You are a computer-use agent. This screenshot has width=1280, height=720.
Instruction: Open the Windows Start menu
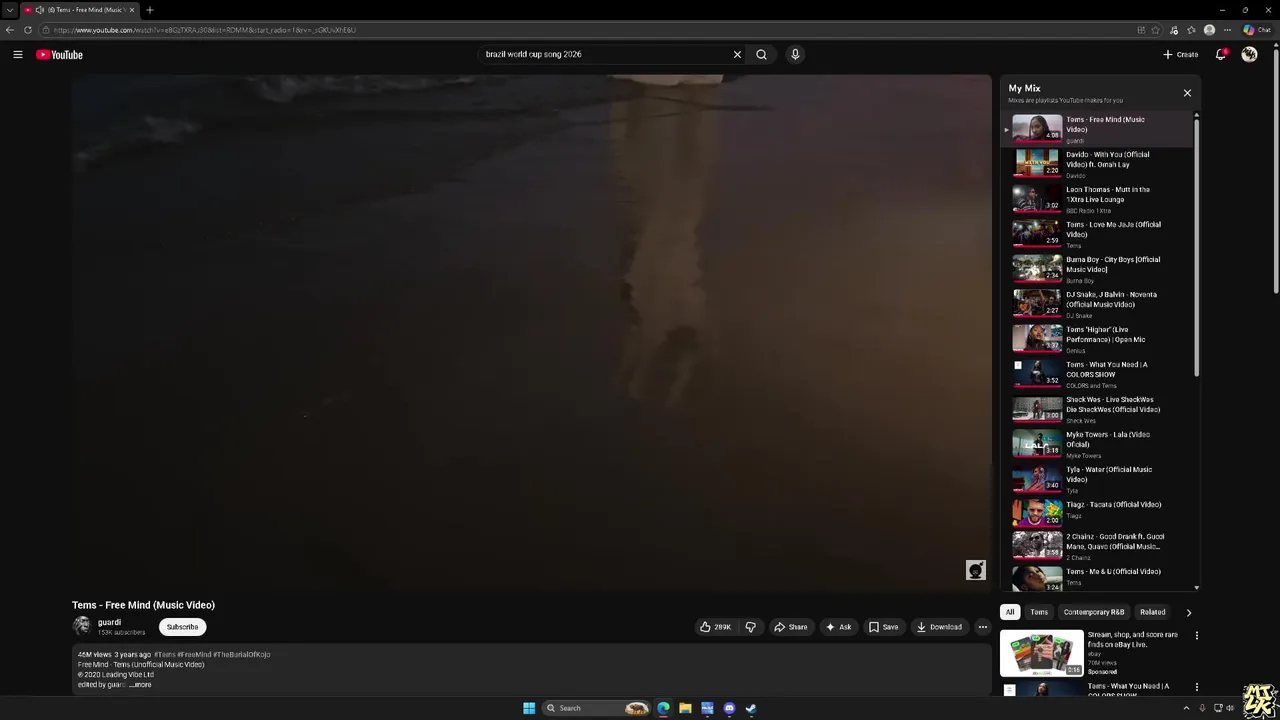click(x=529, y=708)
